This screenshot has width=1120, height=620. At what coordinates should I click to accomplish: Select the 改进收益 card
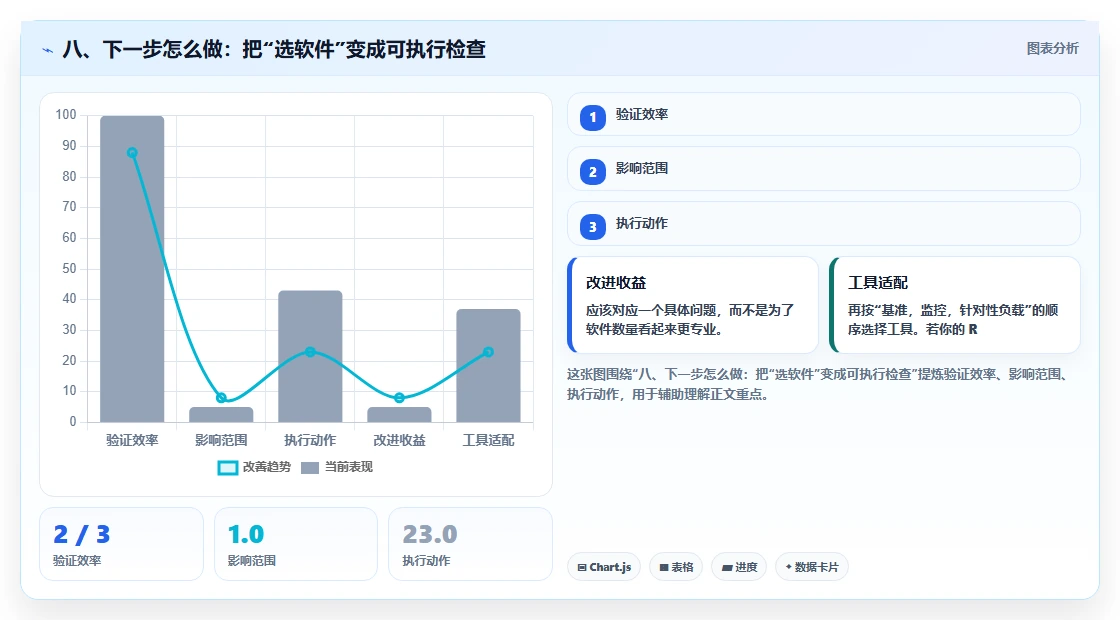693,305
